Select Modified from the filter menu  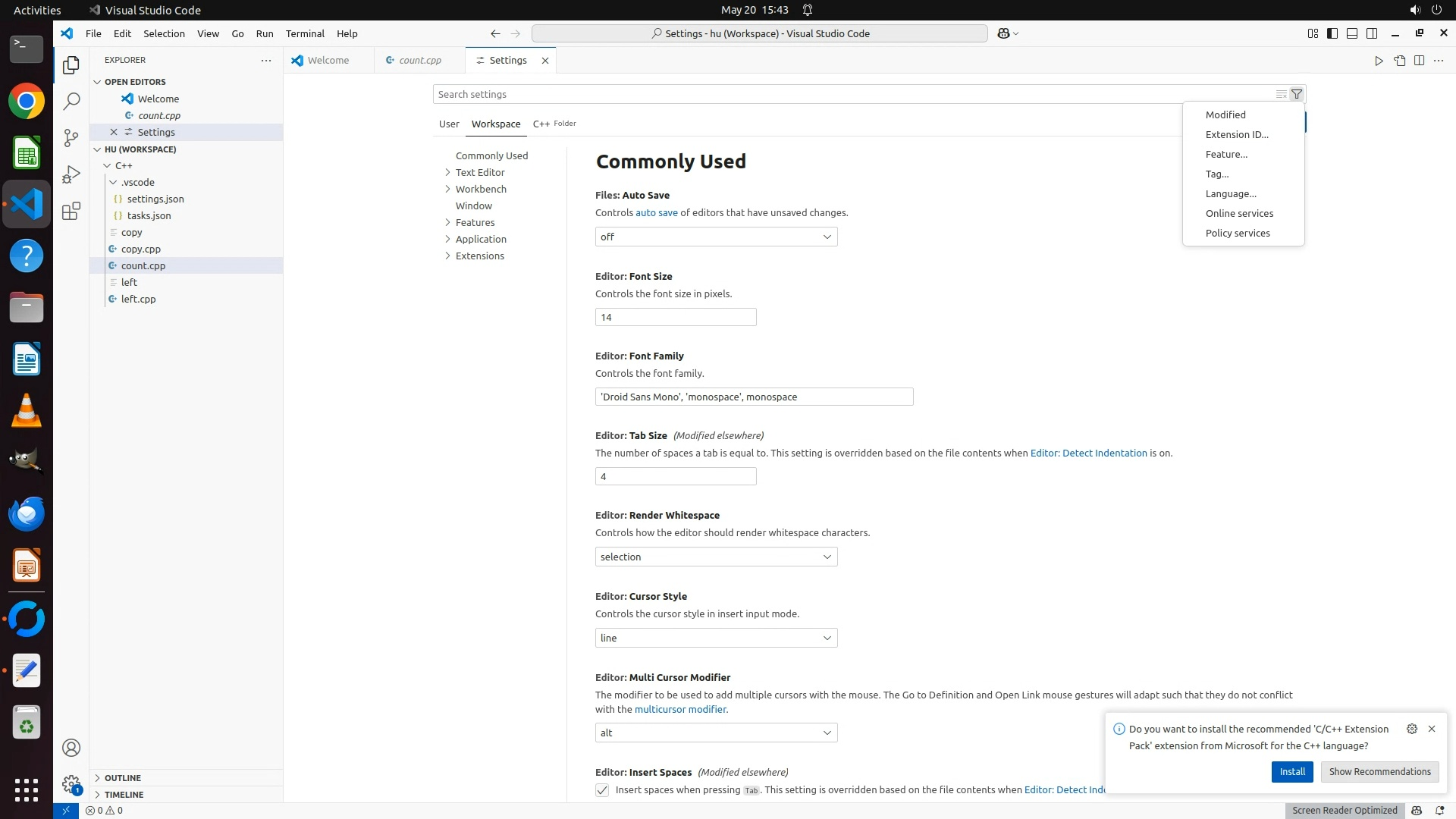pyautogui.click(x=1225, y=115)
